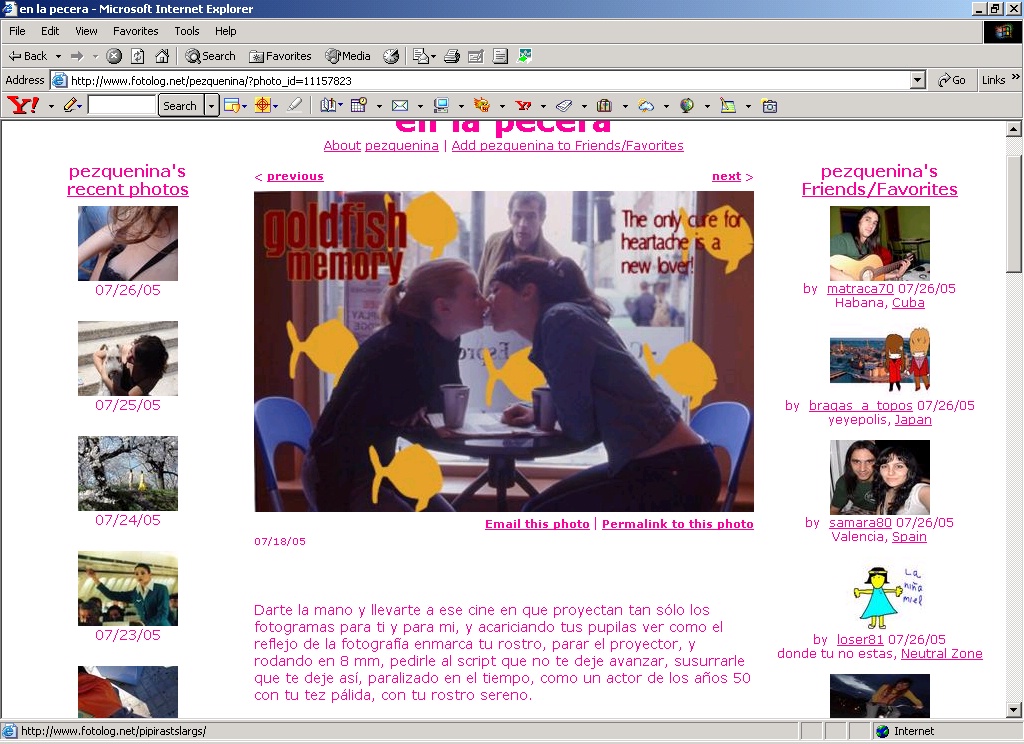The width and height of the screenshot is (1024, 744).
Task: Click the Back arrow toolbar button
Action: click(28, 56)
